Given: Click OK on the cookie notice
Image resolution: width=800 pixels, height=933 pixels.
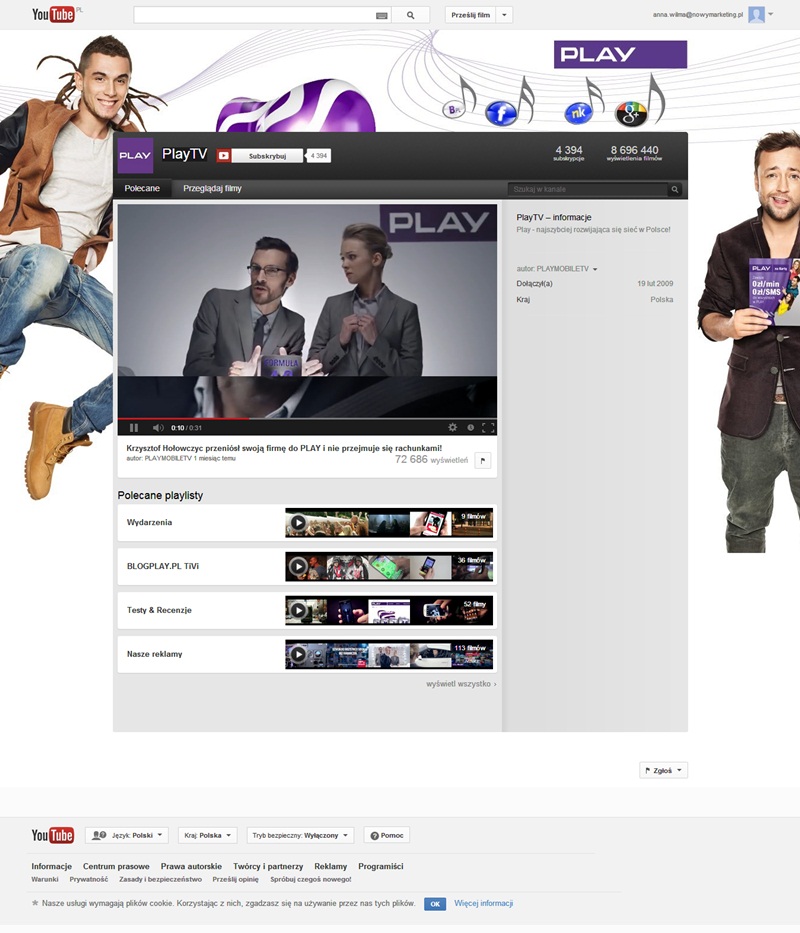Looking at the screenshot, I should [435, 904].
